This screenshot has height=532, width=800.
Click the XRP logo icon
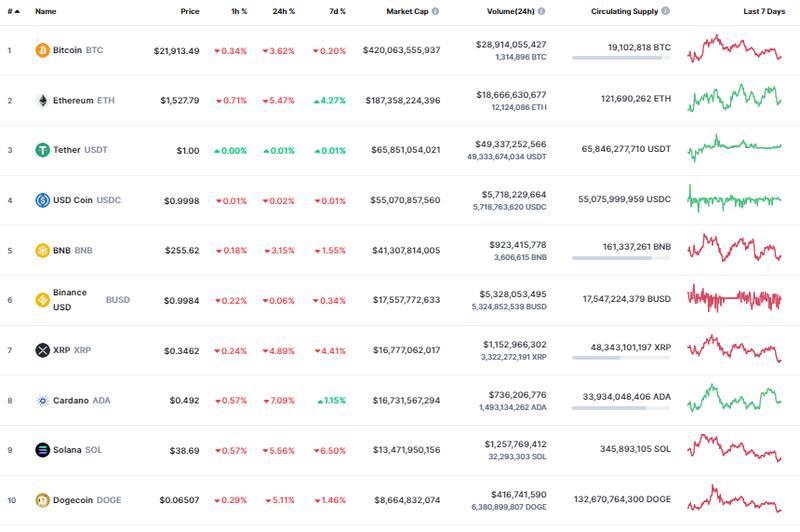(42, 350)
